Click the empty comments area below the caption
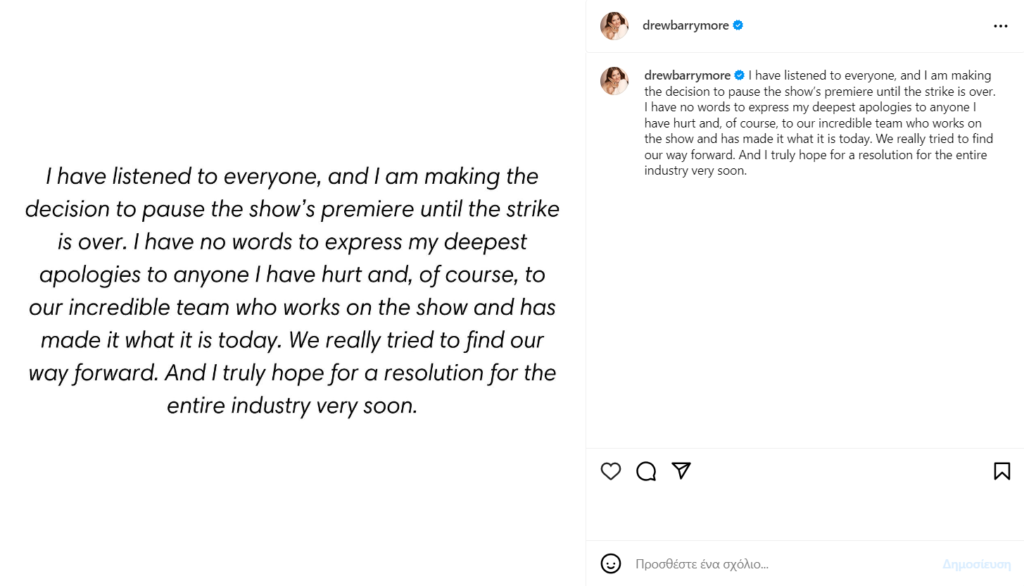This screenshot has height=586, width=1024. [805, 310]
